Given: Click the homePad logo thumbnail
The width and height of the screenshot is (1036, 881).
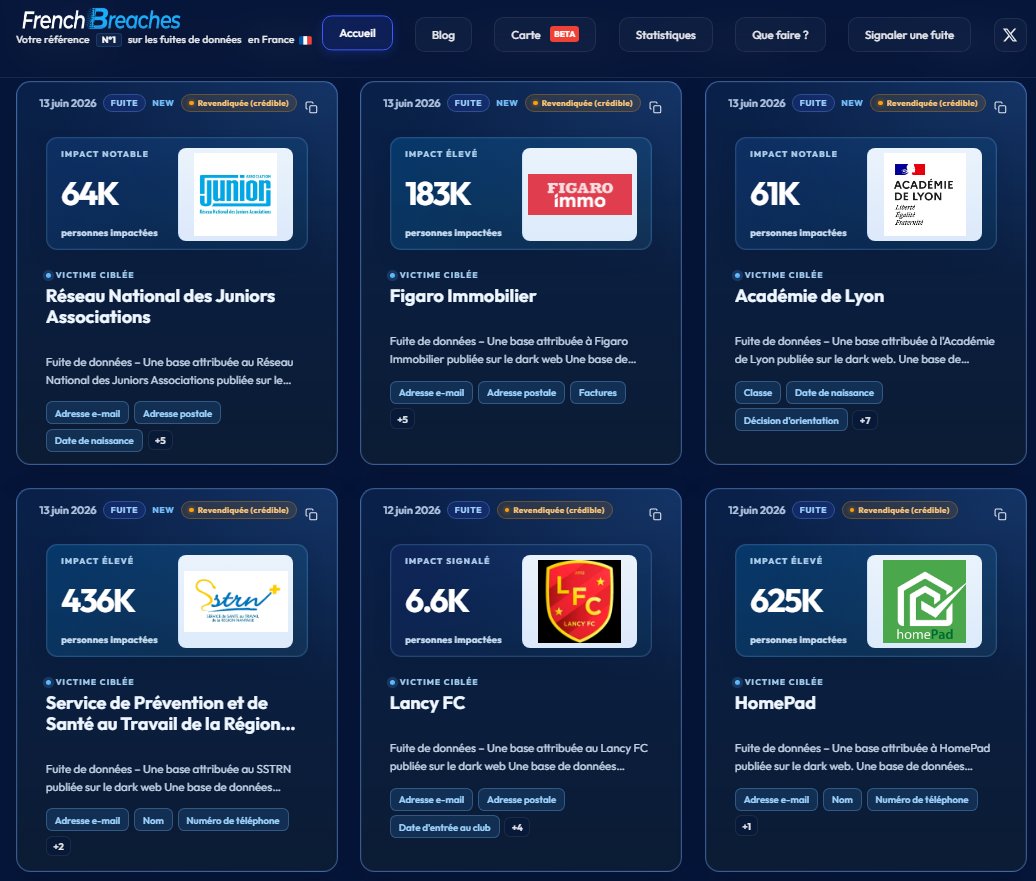Looking at the screenshot, I should click(x=924, y=601).
